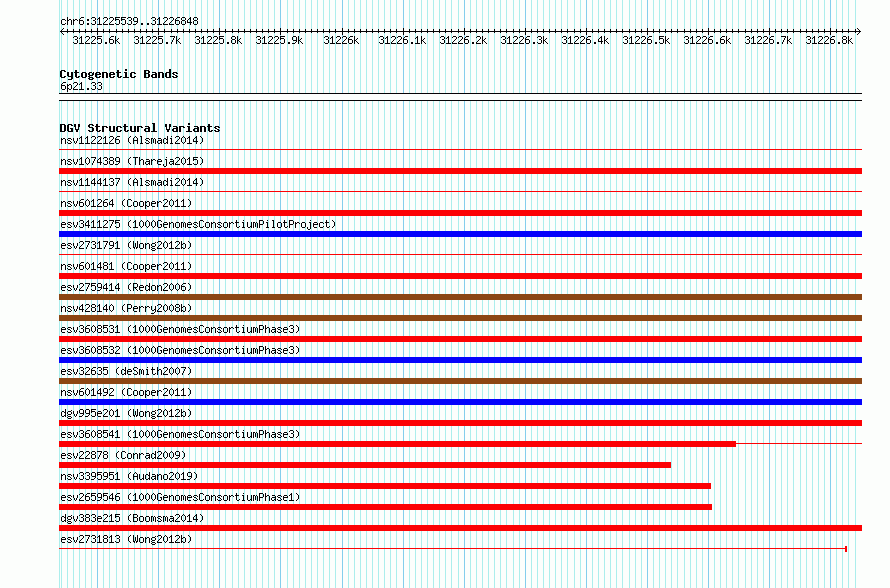Select the nsv428140 brown variant bar
The image size is (890, 588).
pos(460,318)
